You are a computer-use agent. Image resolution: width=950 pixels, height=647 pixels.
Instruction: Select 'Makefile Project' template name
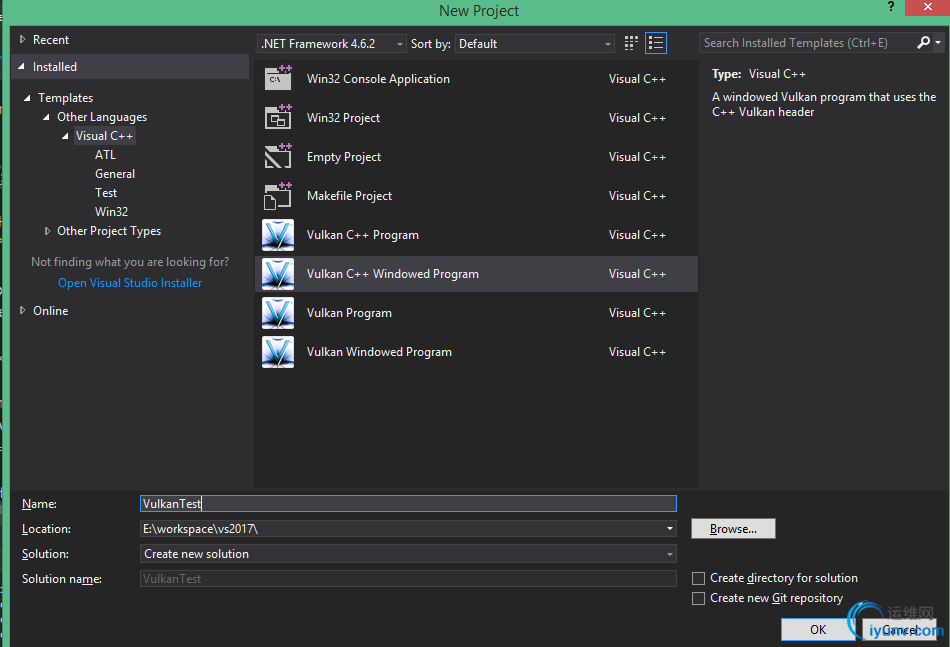pyautogui.click(x=349, y=196)
